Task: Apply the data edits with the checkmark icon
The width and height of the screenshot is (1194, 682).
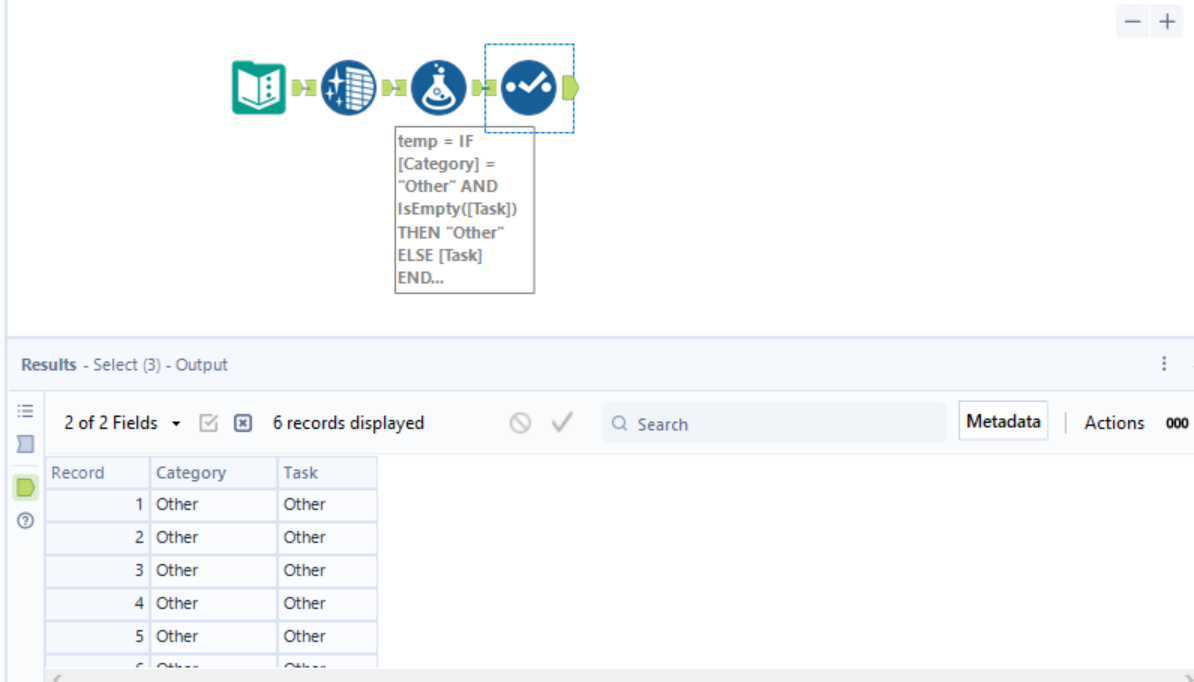Action: (561, 422)
